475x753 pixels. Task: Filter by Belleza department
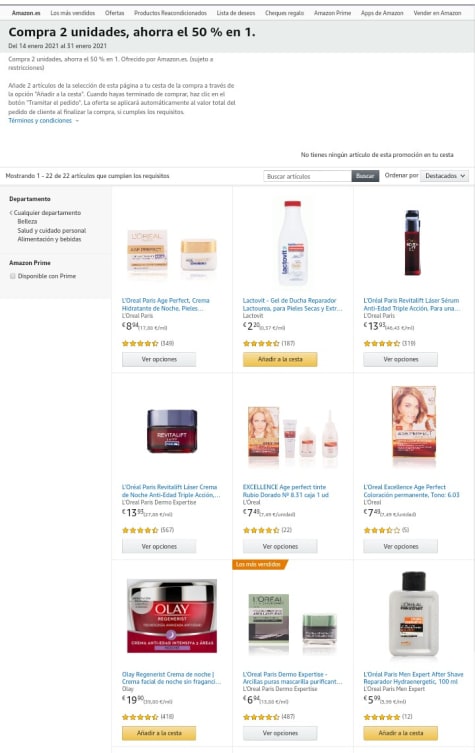27,221
